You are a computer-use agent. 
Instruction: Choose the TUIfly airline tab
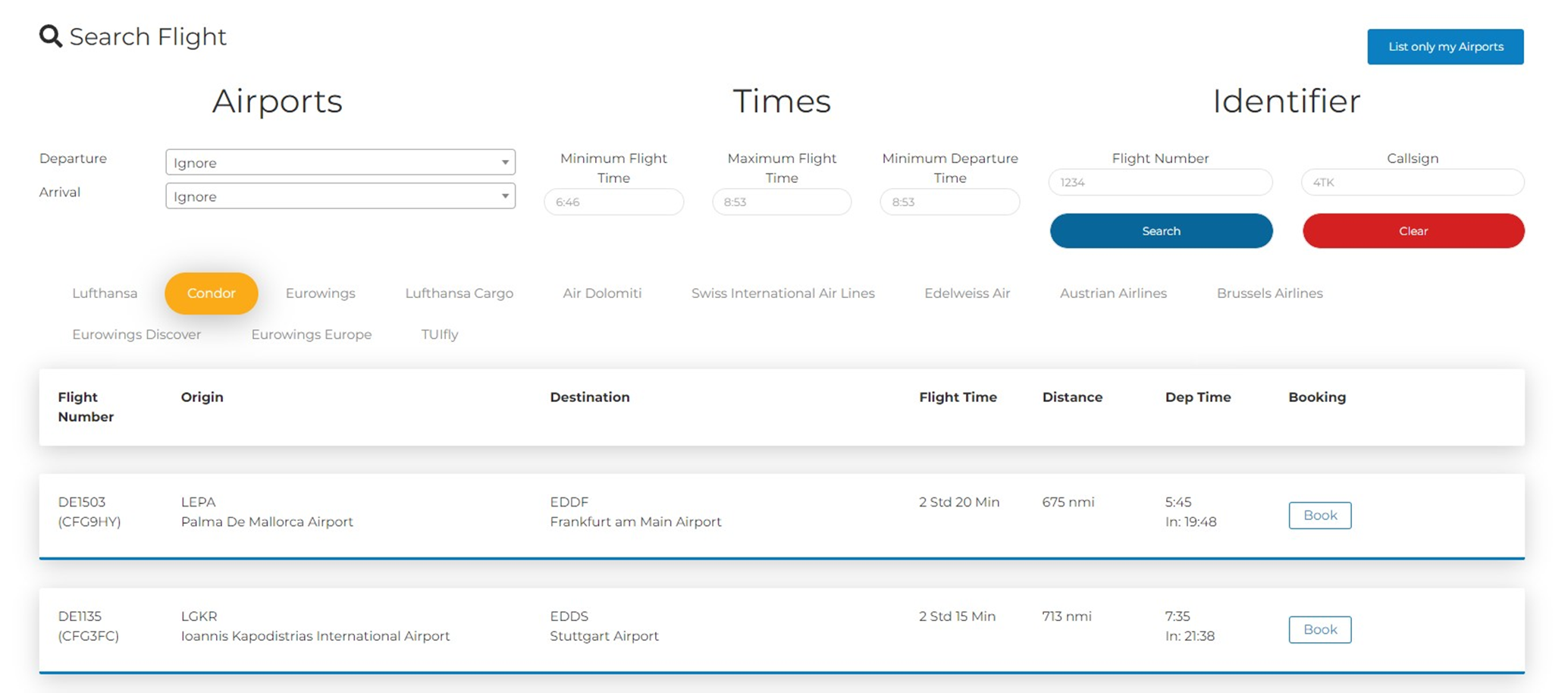point(439,334)
